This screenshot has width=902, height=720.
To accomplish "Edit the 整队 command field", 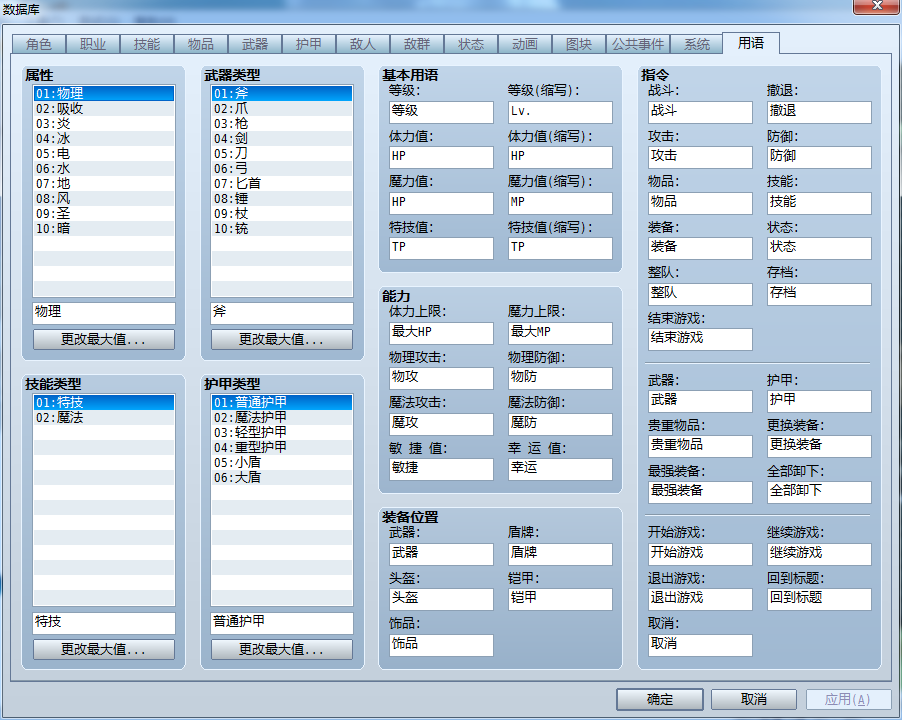I will [x=700, y=294].
